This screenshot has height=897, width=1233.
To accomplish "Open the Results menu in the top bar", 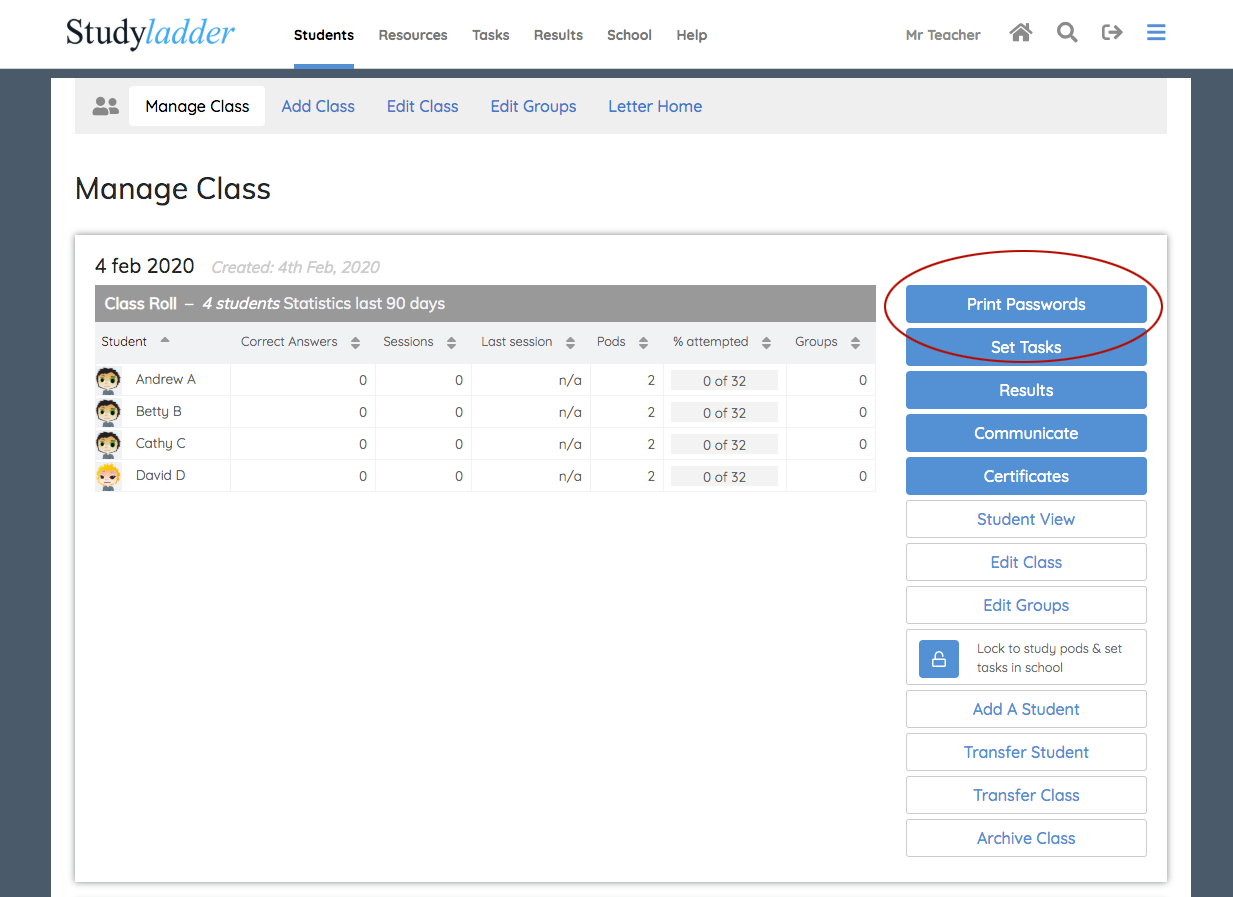I will point(558,35).
